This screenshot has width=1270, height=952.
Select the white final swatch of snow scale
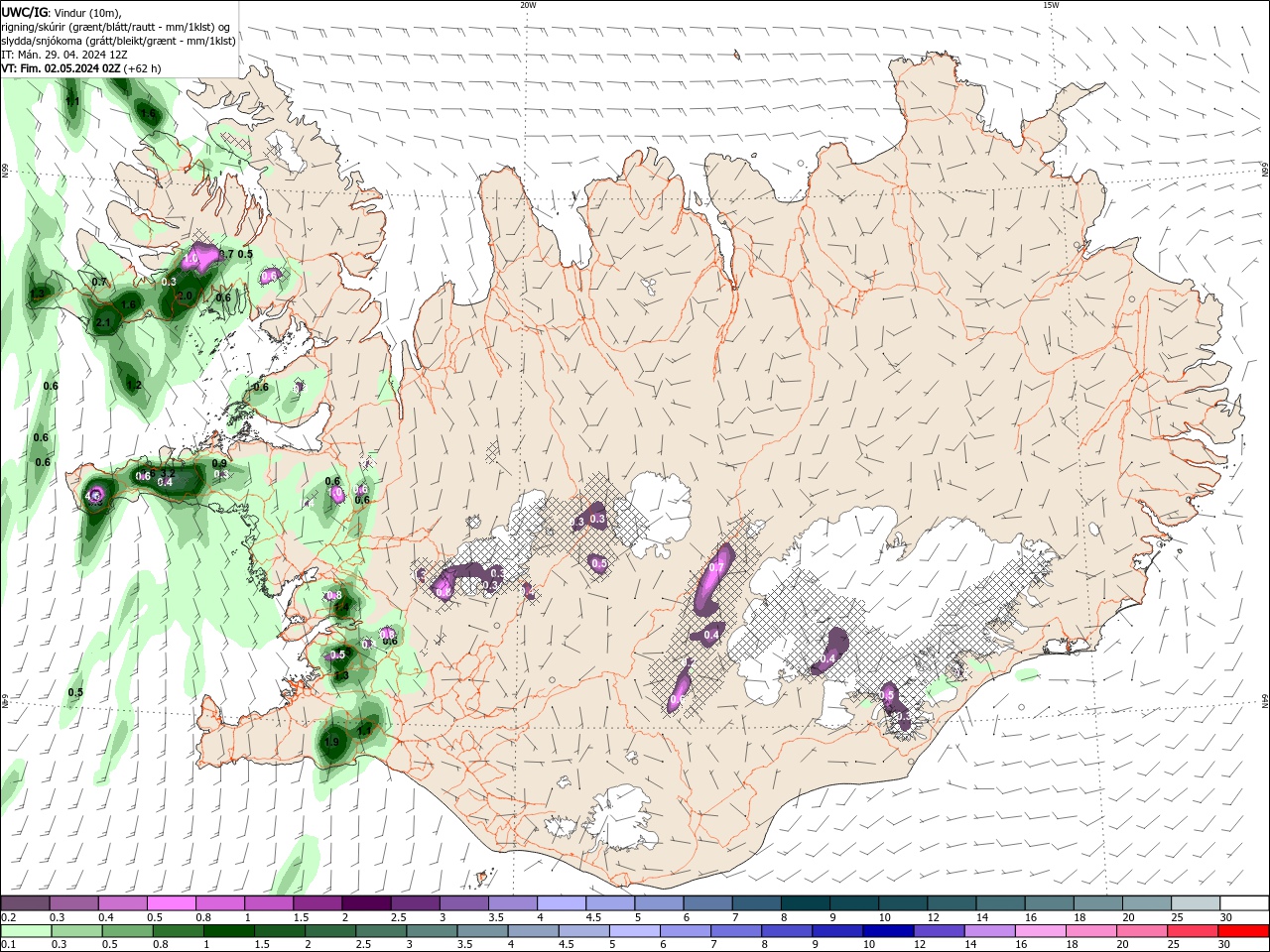point(1244,903)
